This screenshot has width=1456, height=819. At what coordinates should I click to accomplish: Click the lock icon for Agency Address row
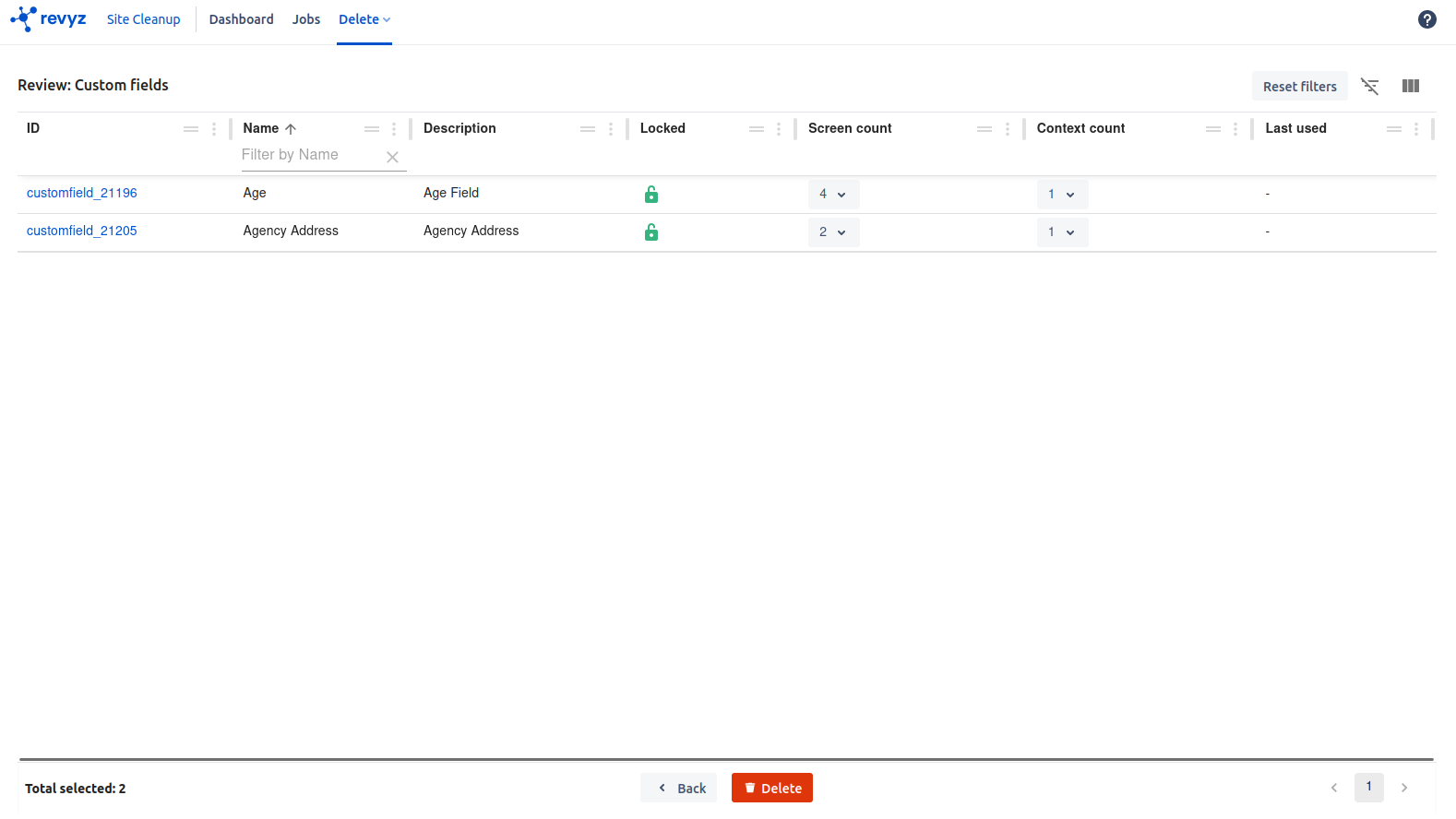point(651,231)
